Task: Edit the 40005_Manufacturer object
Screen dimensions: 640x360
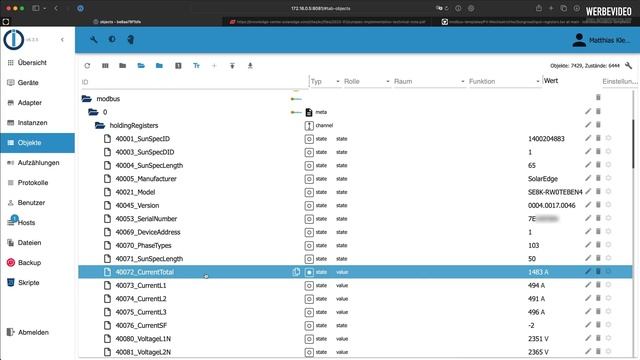Action: 588,178
